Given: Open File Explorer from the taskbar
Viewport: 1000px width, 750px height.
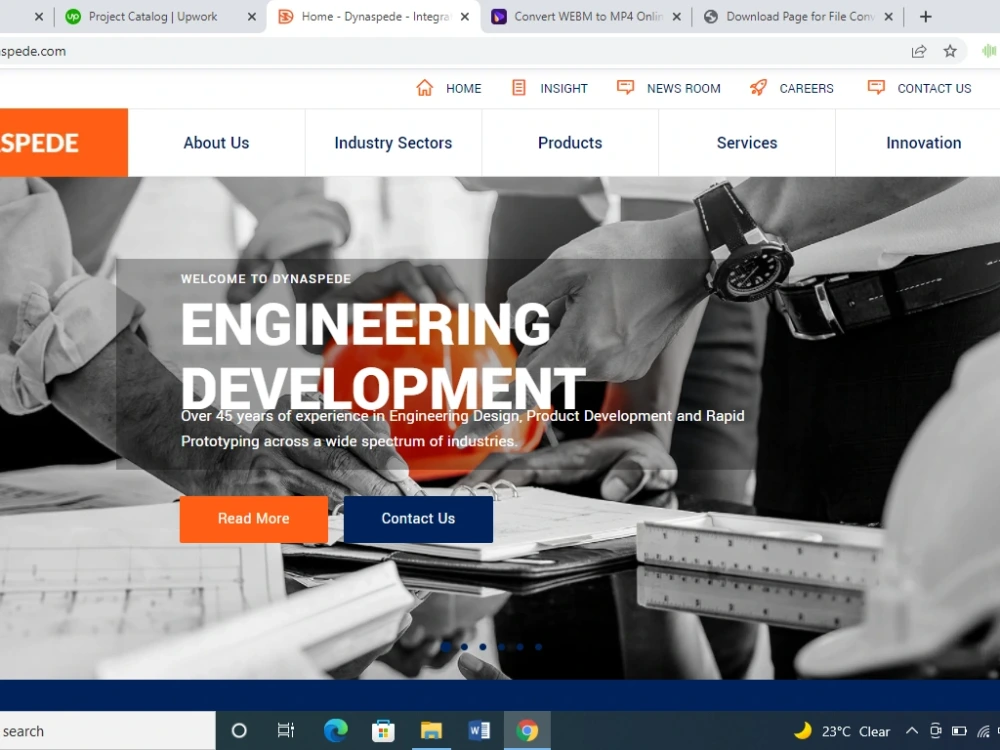Looking at the screenshot, I should point(431,731).
